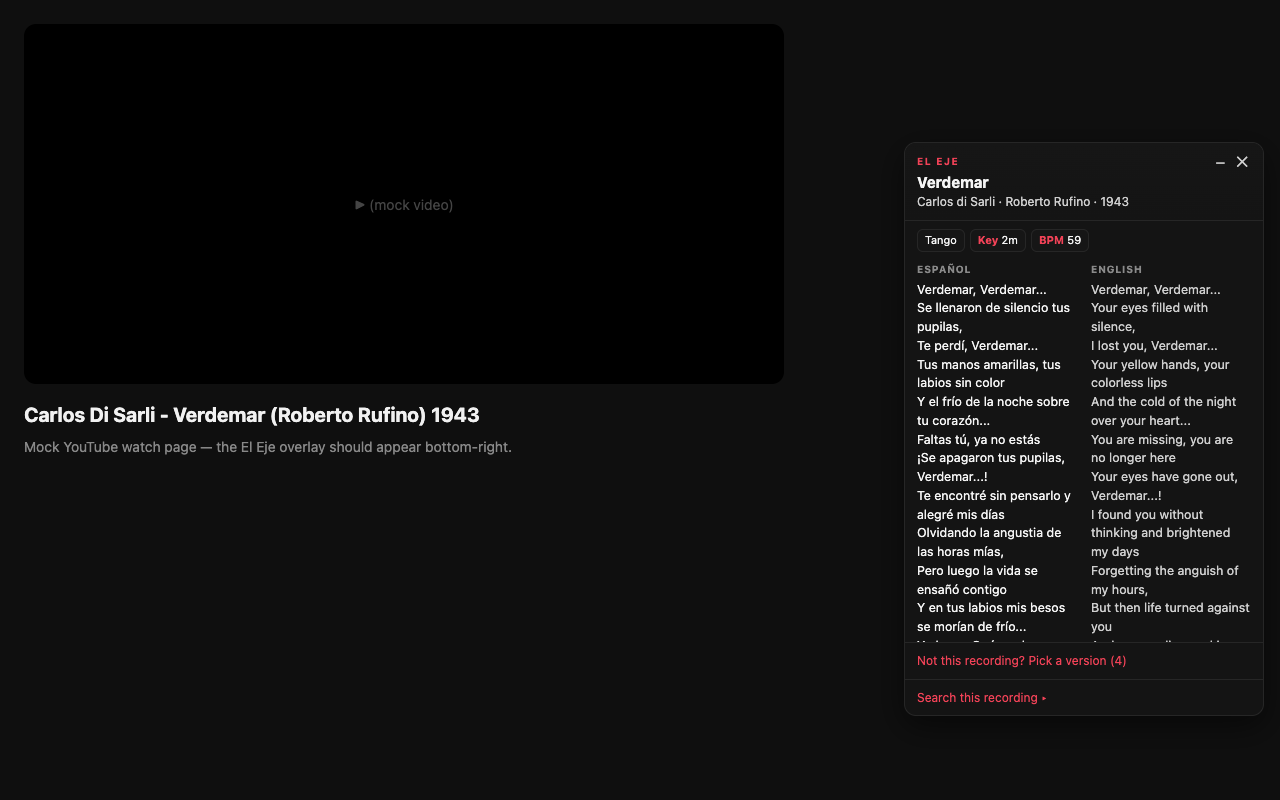Open the 'Search this recording' link
The width and height of the screenshot is (1280, 800).
pos(981,698)
